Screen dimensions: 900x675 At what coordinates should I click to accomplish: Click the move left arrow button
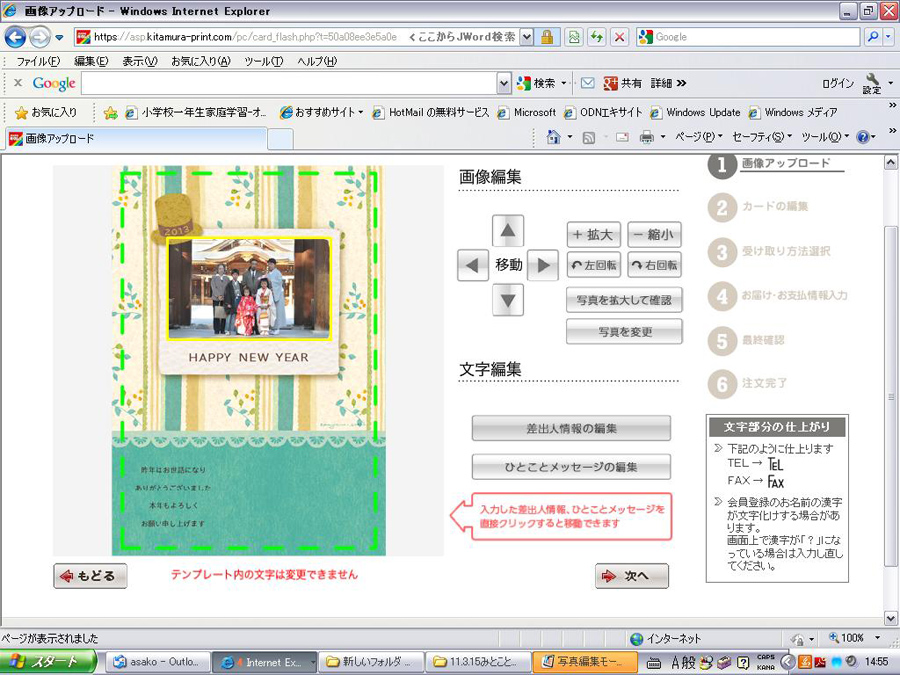coord(473,265)
